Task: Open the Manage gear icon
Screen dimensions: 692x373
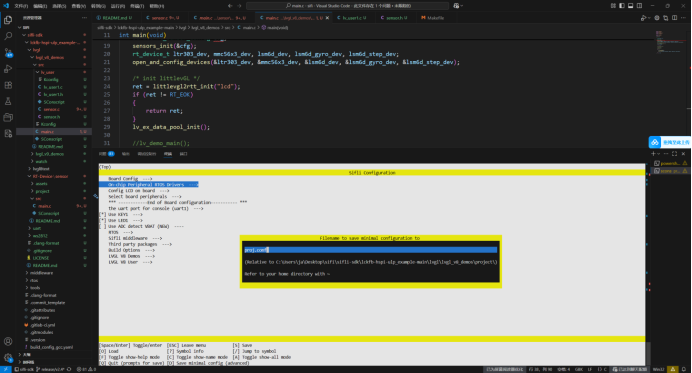Action: point(8,358)
